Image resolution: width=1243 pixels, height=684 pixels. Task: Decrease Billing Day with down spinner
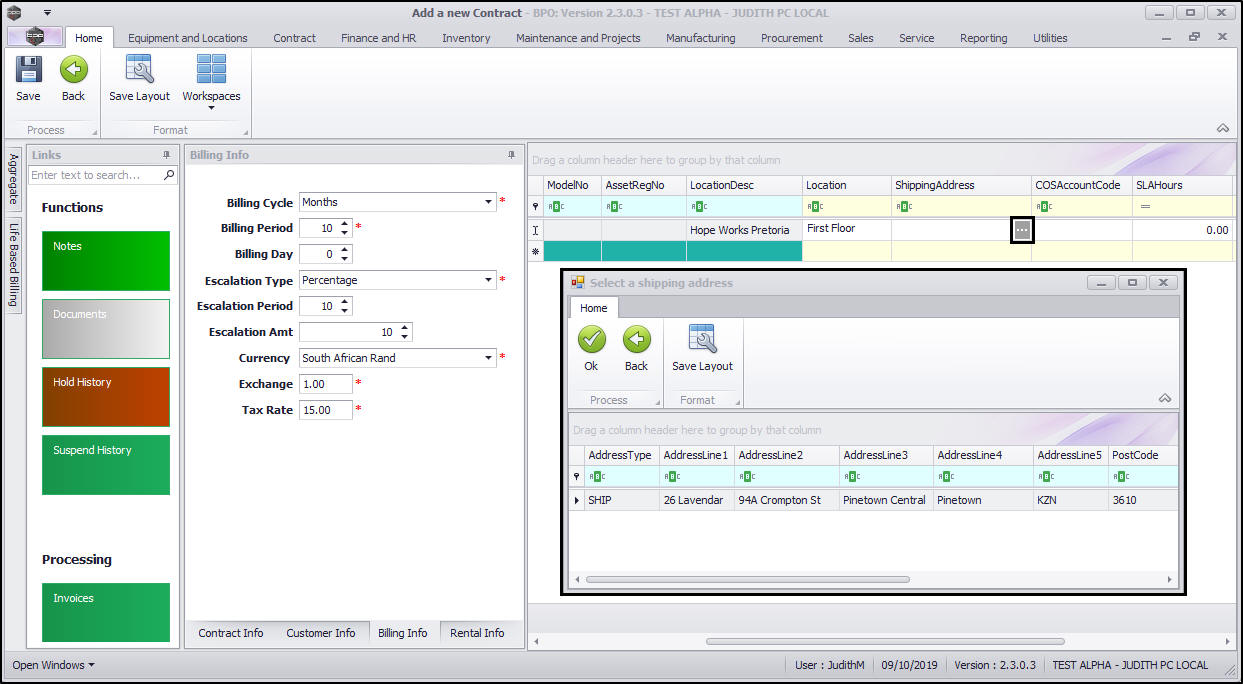tap(345, 258)
